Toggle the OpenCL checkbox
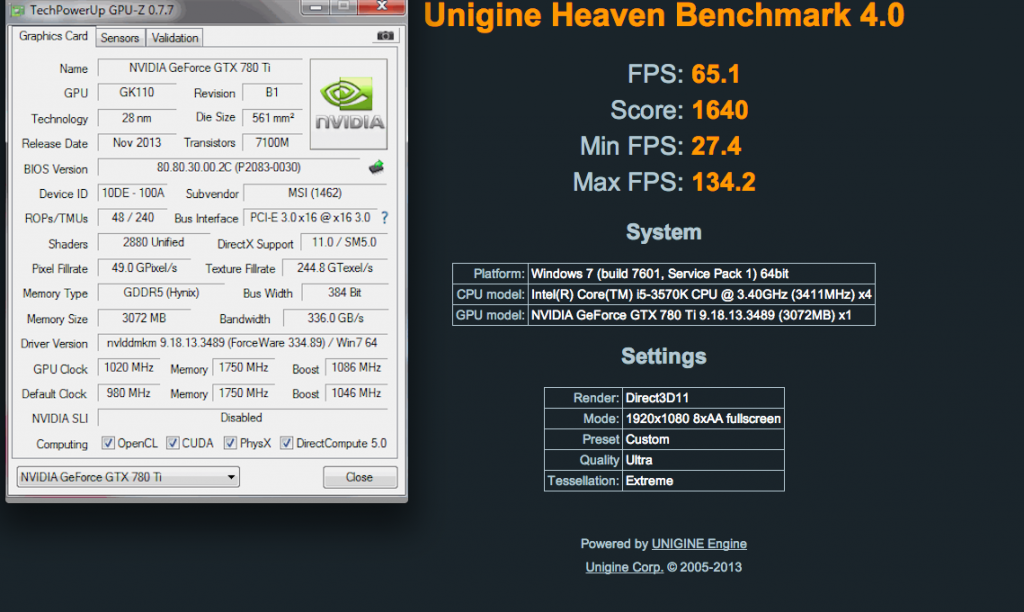 pos(109,443)
